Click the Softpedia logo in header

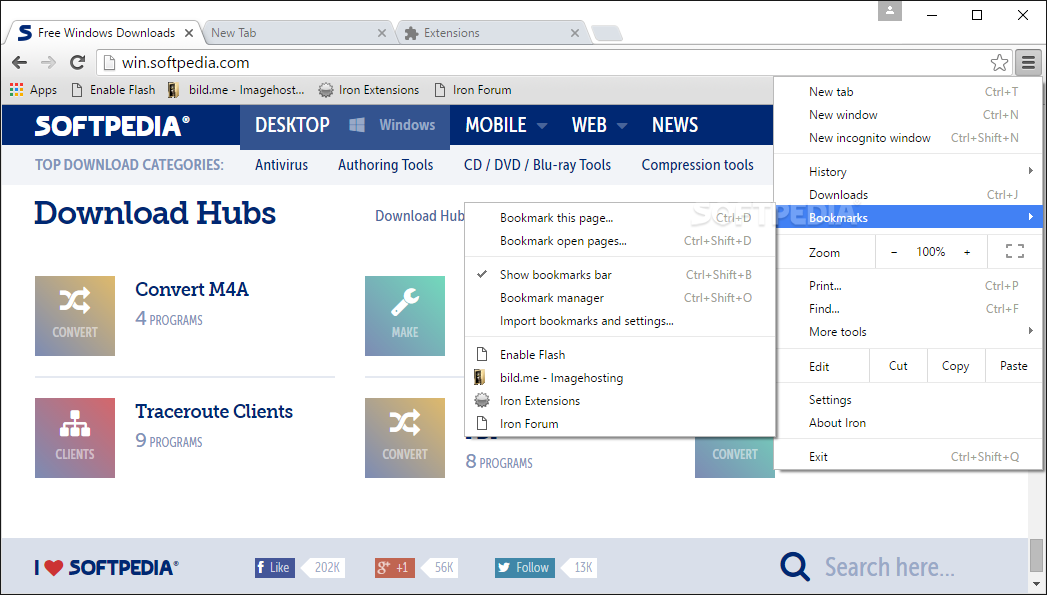pos(112,126)
